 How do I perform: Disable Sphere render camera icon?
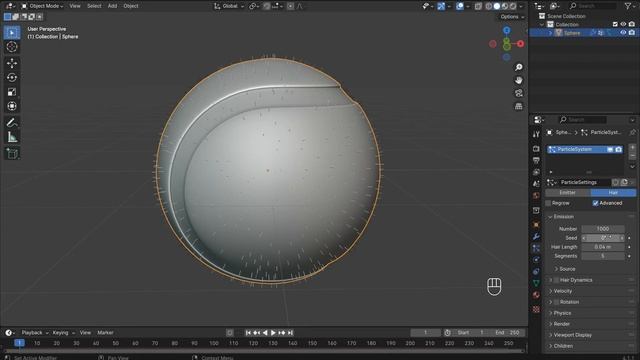pos(632,33)
